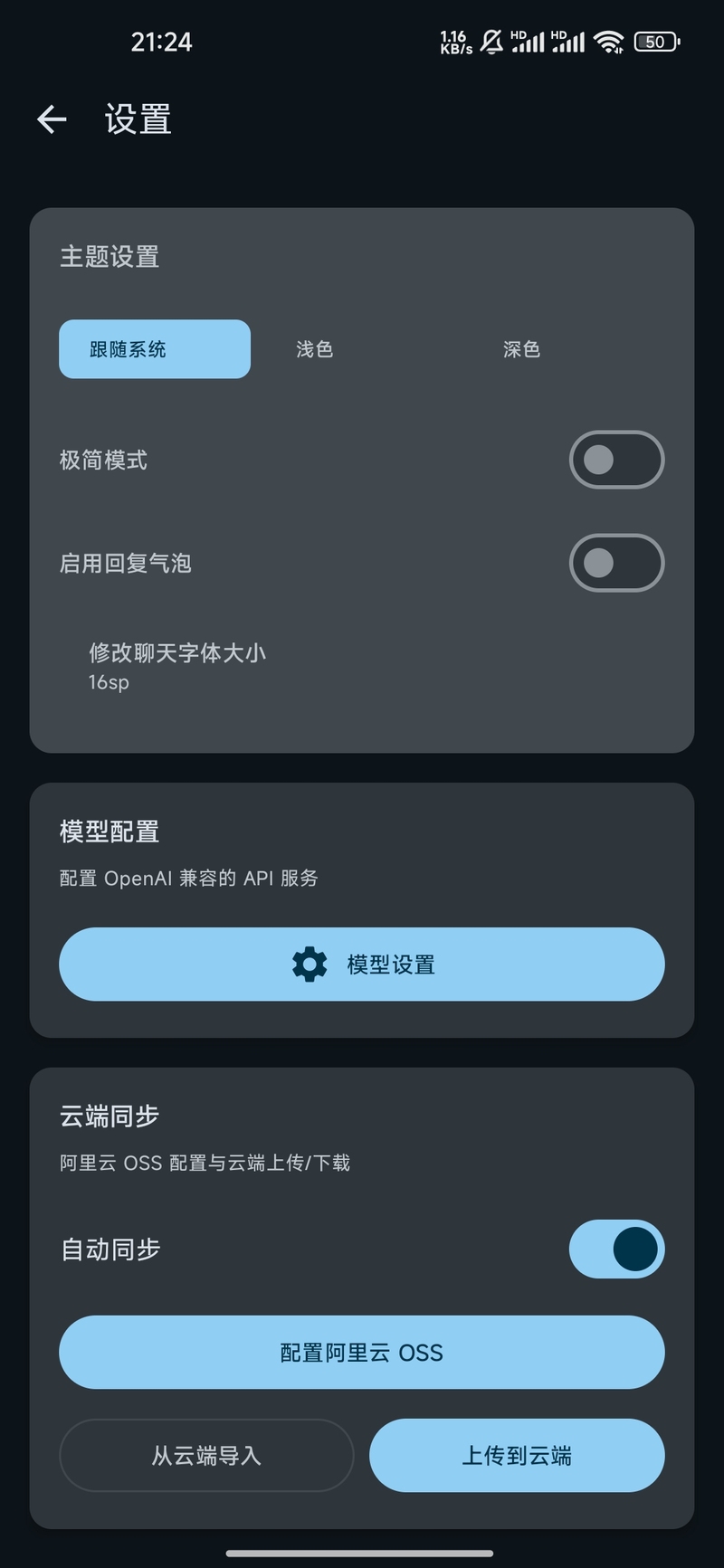The height and width of the screenshot is (1568, 724).
Task: Switch theme to 深色
Action: click(521, 349)
